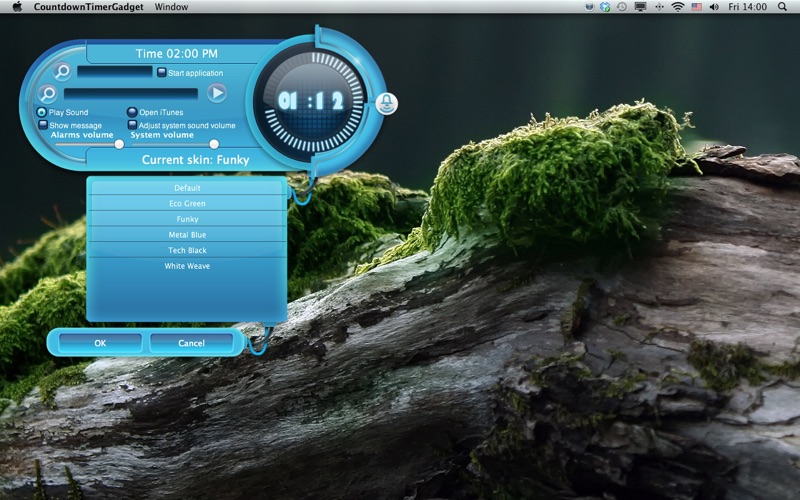Click the Alarms volume slider handle
The height and width of the screenshot is (500, 800).
click(119, 144)
